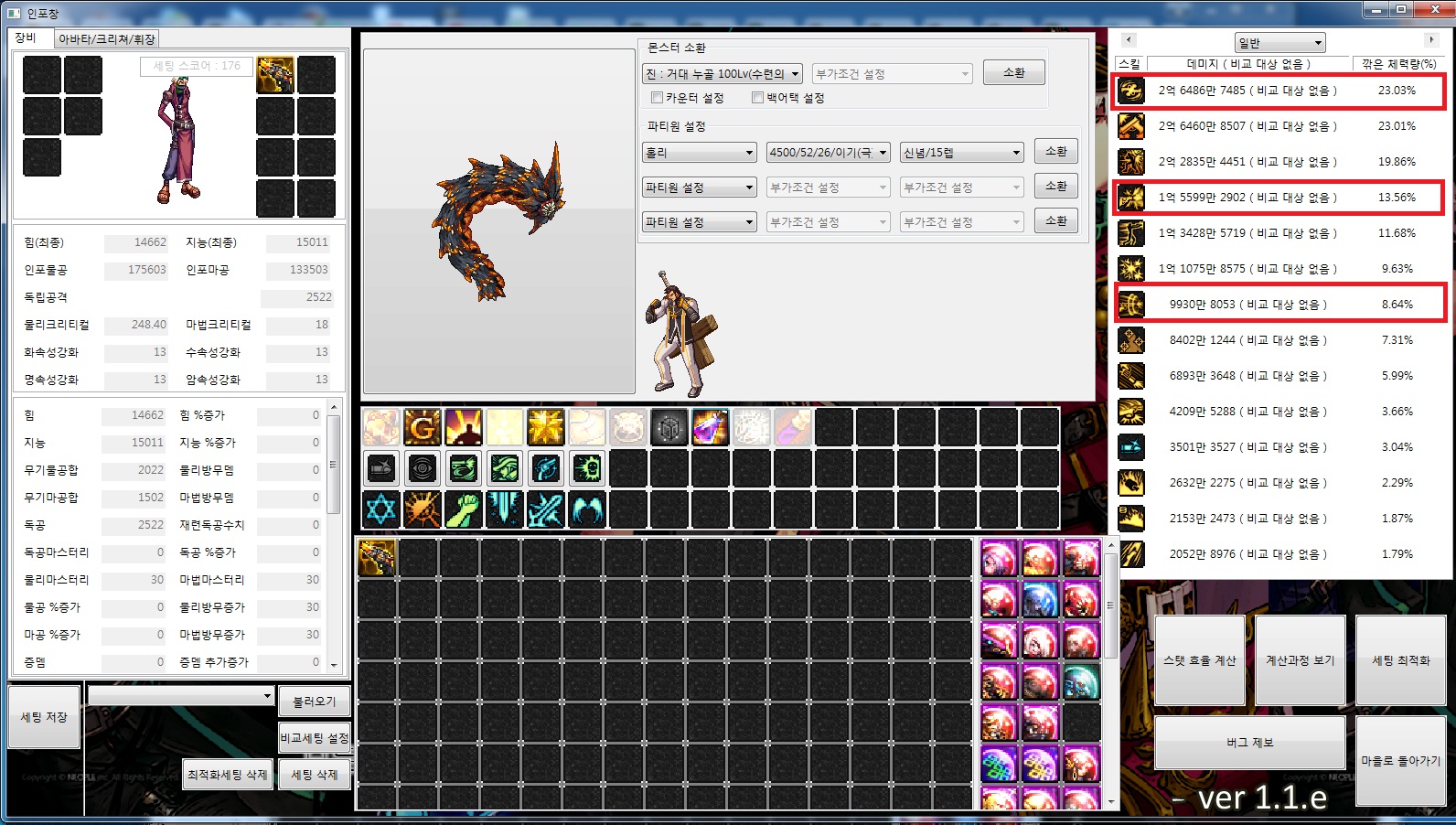
Task: Open the saved setting dropdown beside 세팅 저장
Action: [x=181, y=696]
